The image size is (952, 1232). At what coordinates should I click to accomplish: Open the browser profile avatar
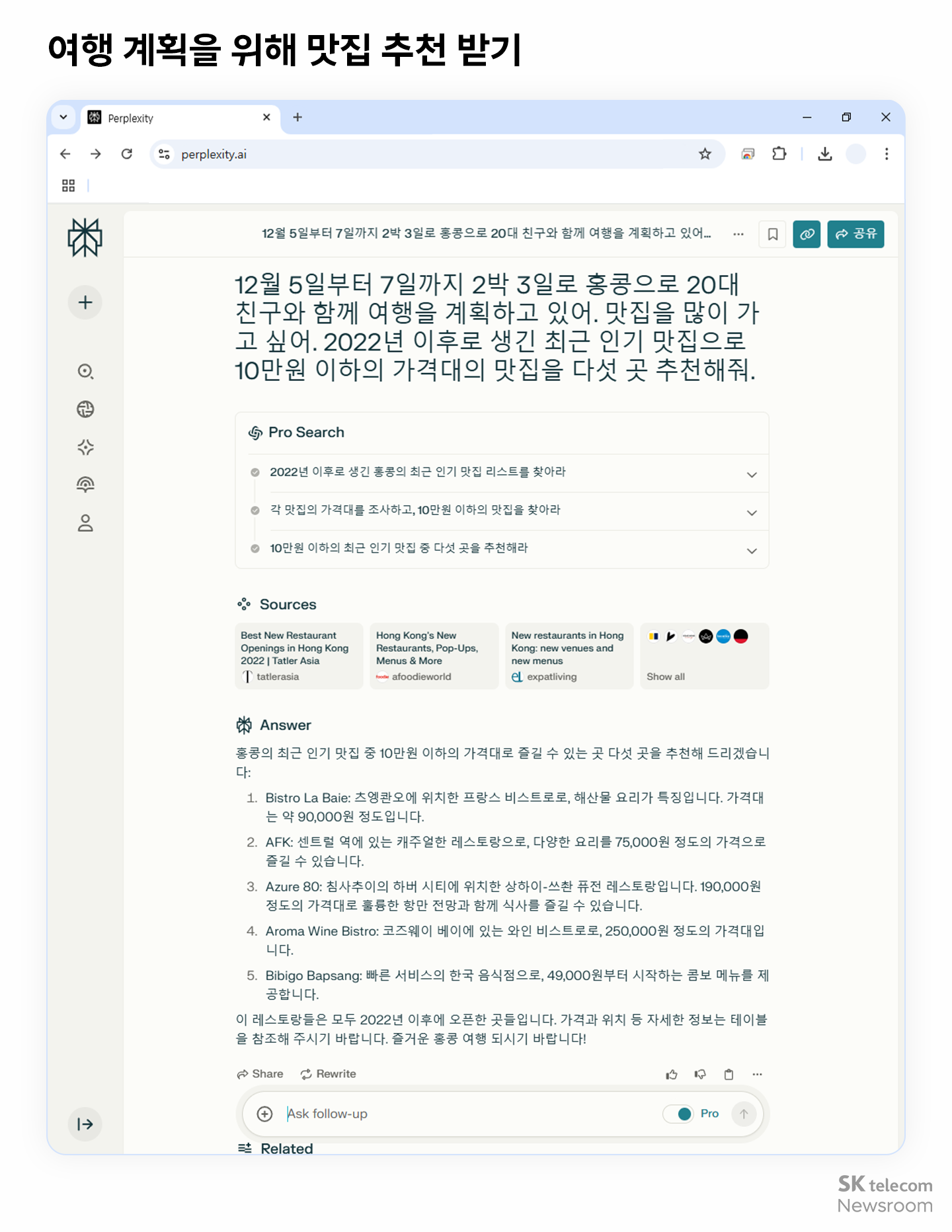click(856, 154)
